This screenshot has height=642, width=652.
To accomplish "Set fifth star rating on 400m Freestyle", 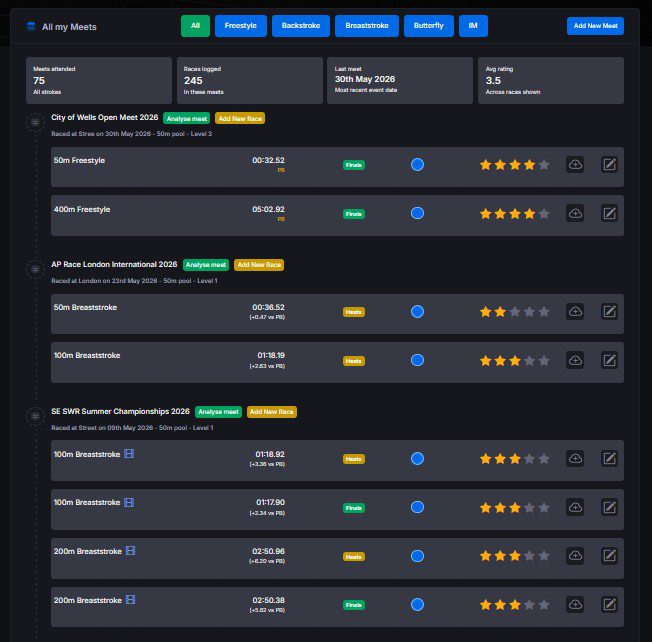I will pos(543,214).
